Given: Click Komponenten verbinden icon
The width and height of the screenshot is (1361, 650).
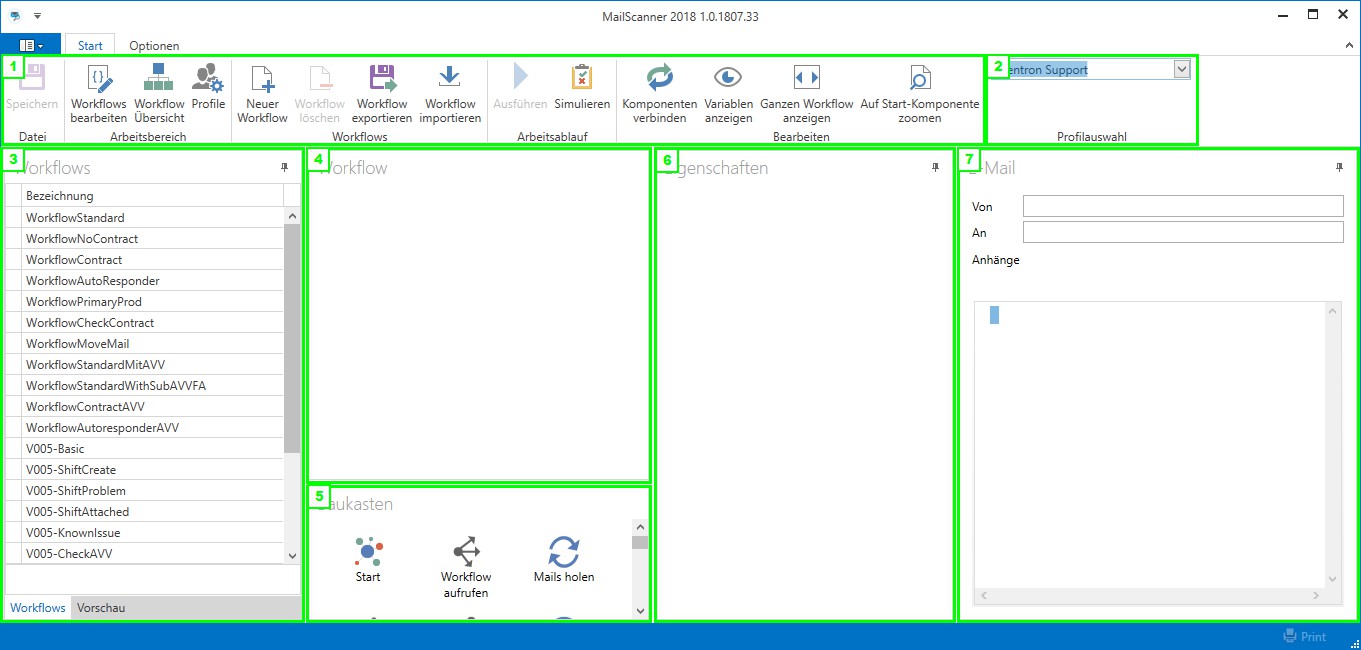Looking at the screenshot, I should pyautogui.click(x=659, y=78).
